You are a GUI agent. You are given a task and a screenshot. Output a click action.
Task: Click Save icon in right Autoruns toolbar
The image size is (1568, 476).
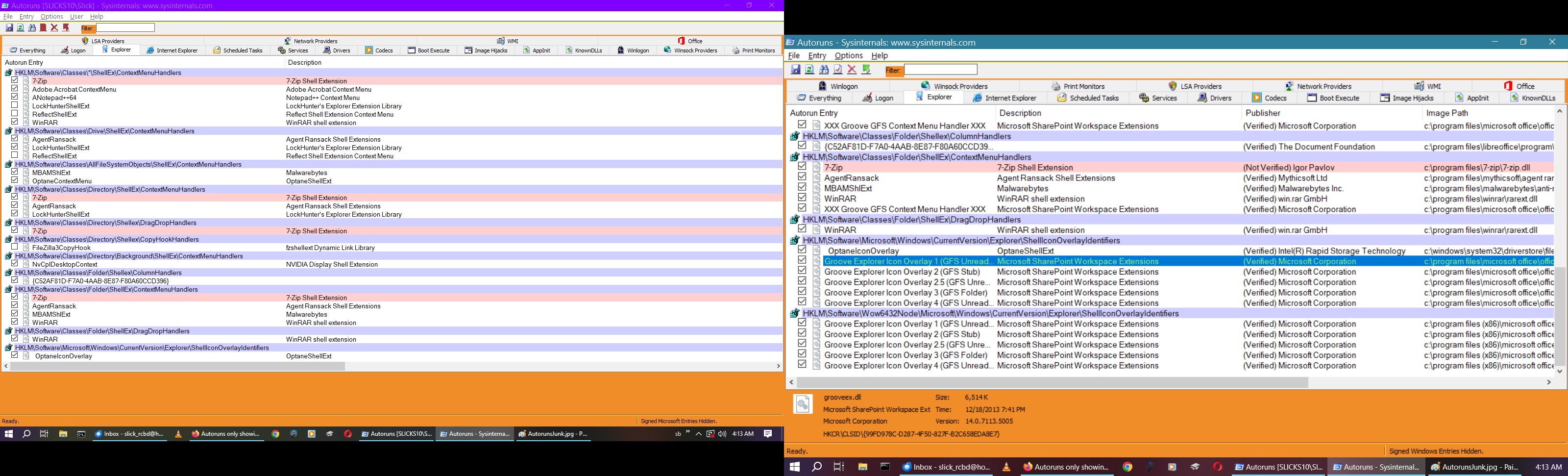coord(796,70)
